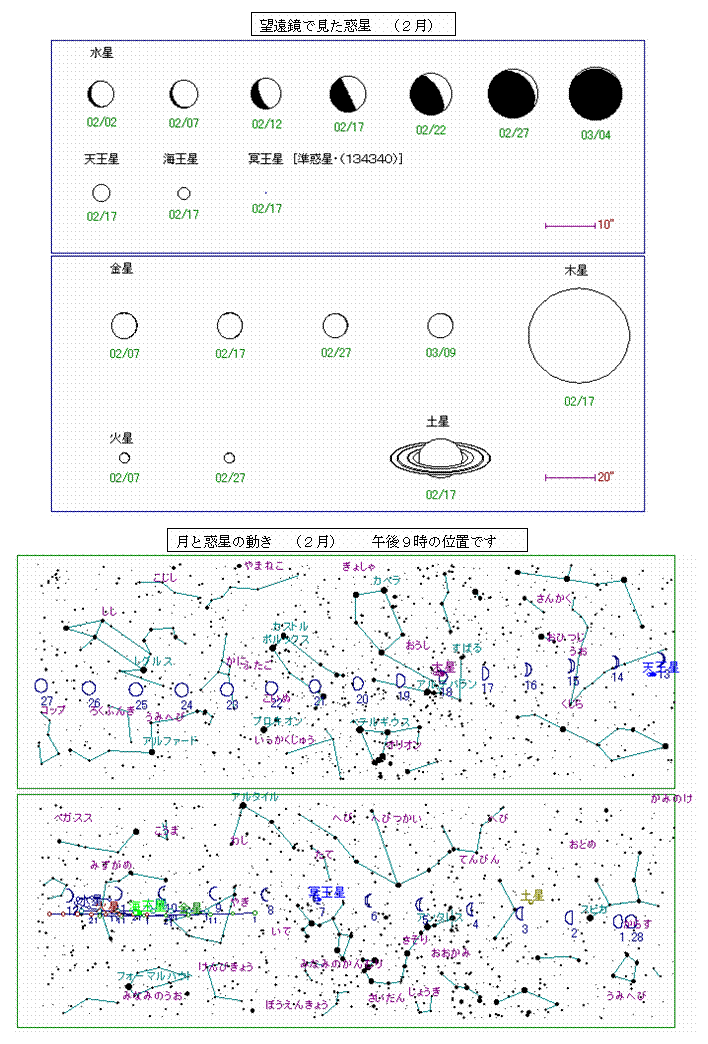The image size is (708, 1044).
Task: Click the 金星 heading label
Action: coord(122,268)
